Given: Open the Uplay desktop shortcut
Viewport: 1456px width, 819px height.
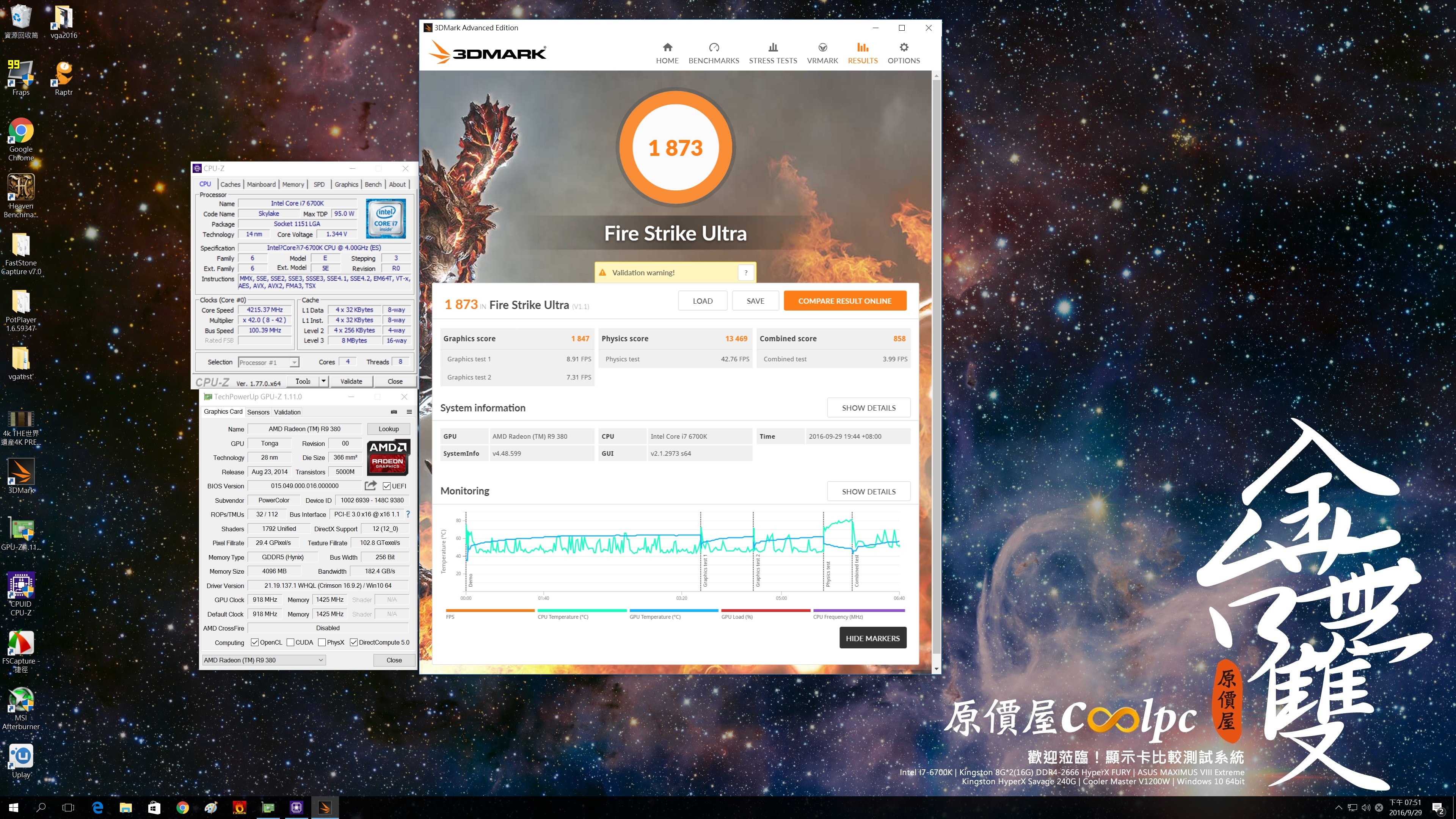Looking at the screenshot, I should [x=21, y=761].
